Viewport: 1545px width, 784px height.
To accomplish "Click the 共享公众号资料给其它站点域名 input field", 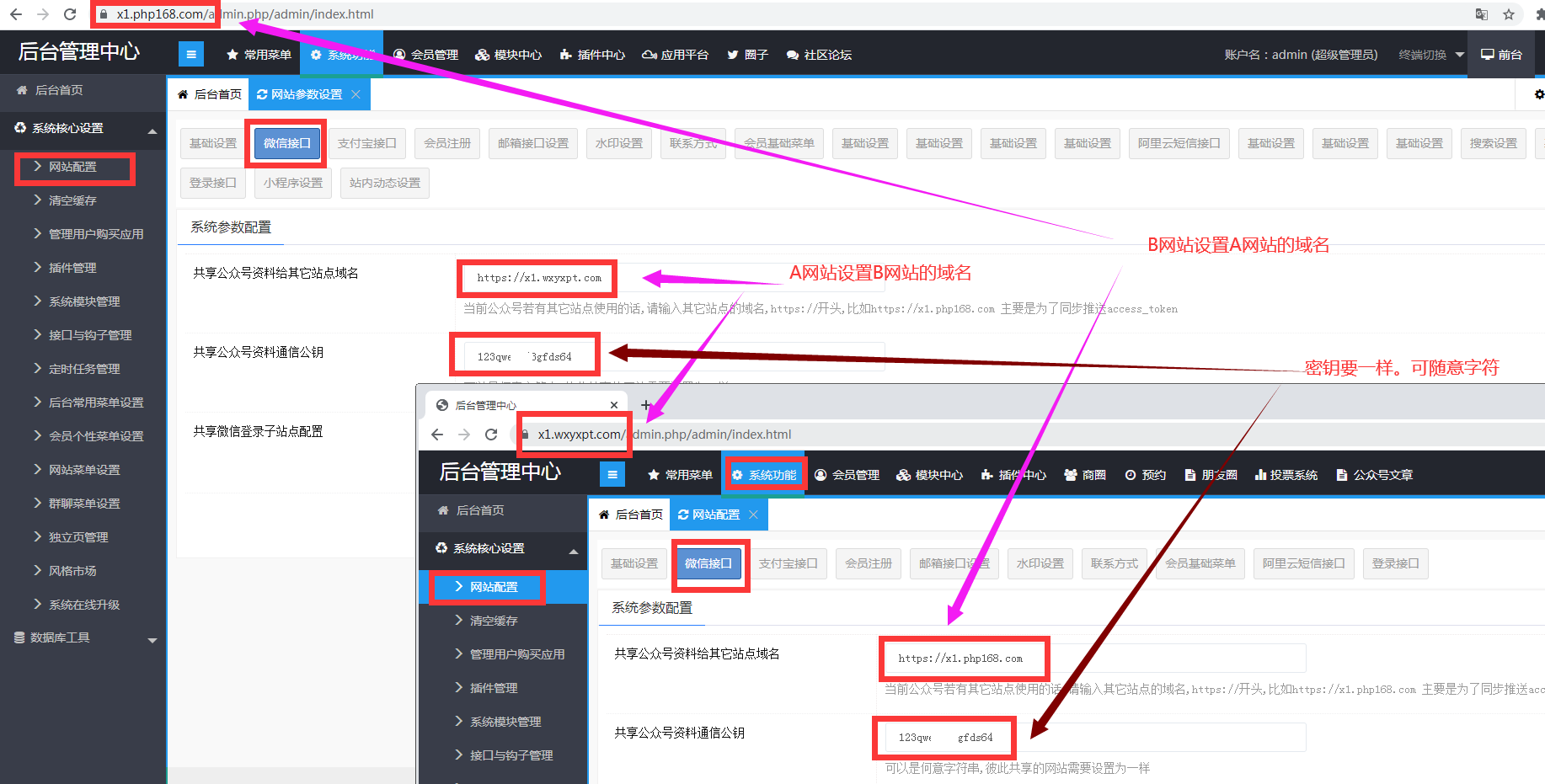I will click(x=539, y=278).
